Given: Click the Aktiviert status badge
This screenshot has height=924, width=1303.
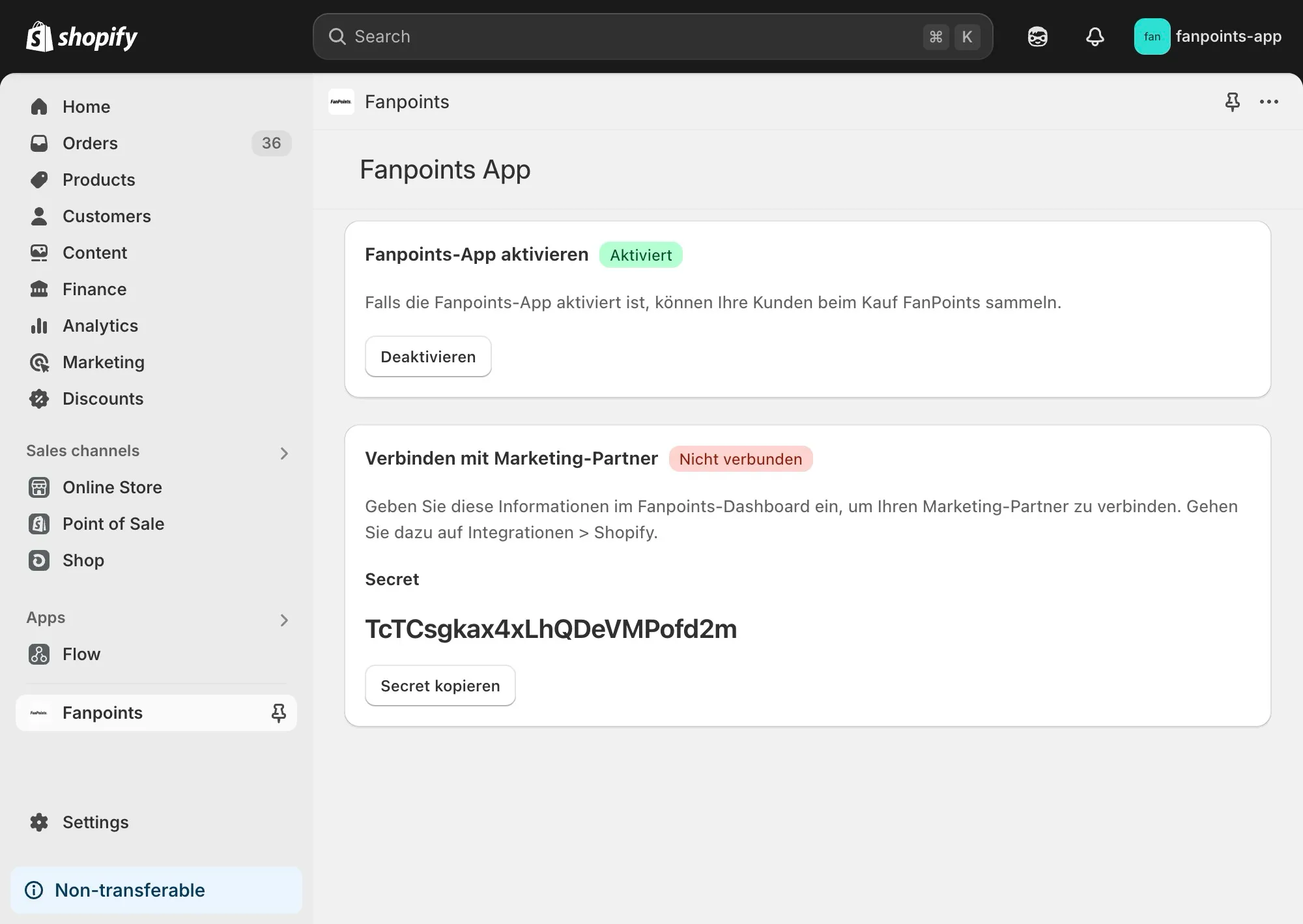Looking at the screenshot, I should (x=641, y=255).
